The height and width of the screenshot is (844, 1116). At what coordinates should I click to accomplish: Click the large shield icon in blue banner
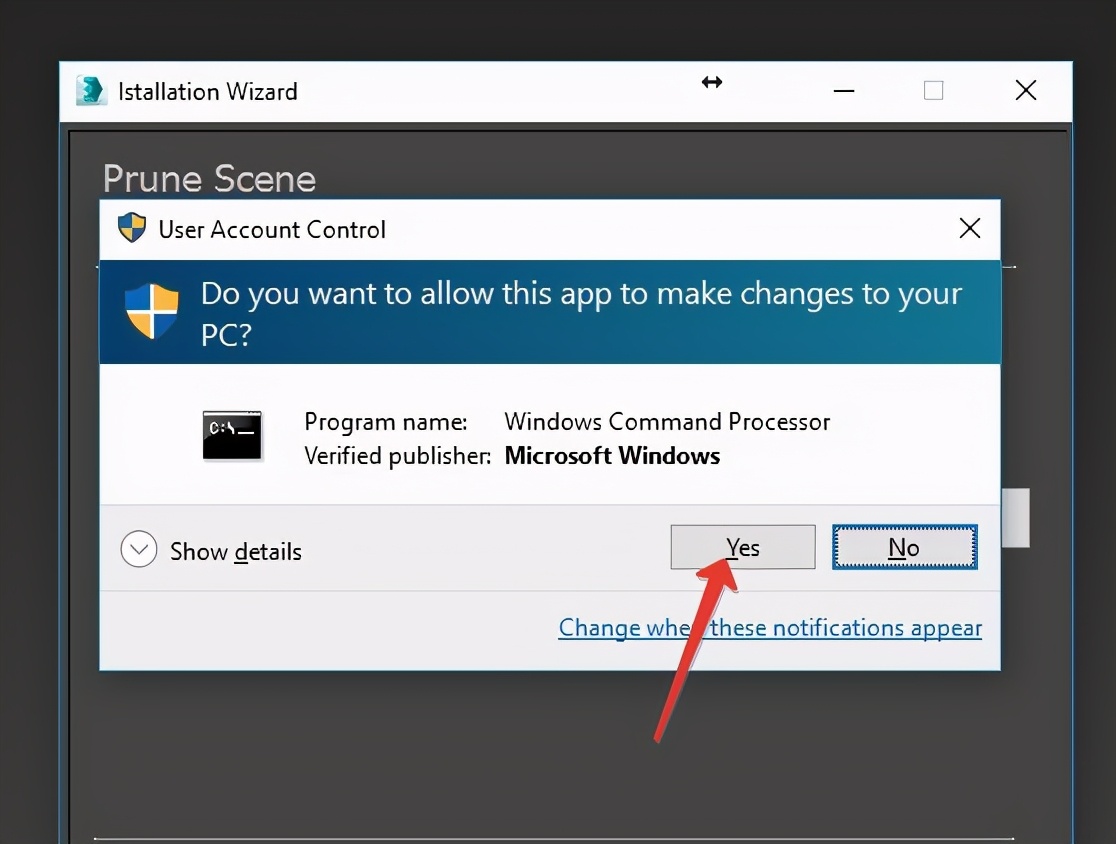tap(152, 311)
